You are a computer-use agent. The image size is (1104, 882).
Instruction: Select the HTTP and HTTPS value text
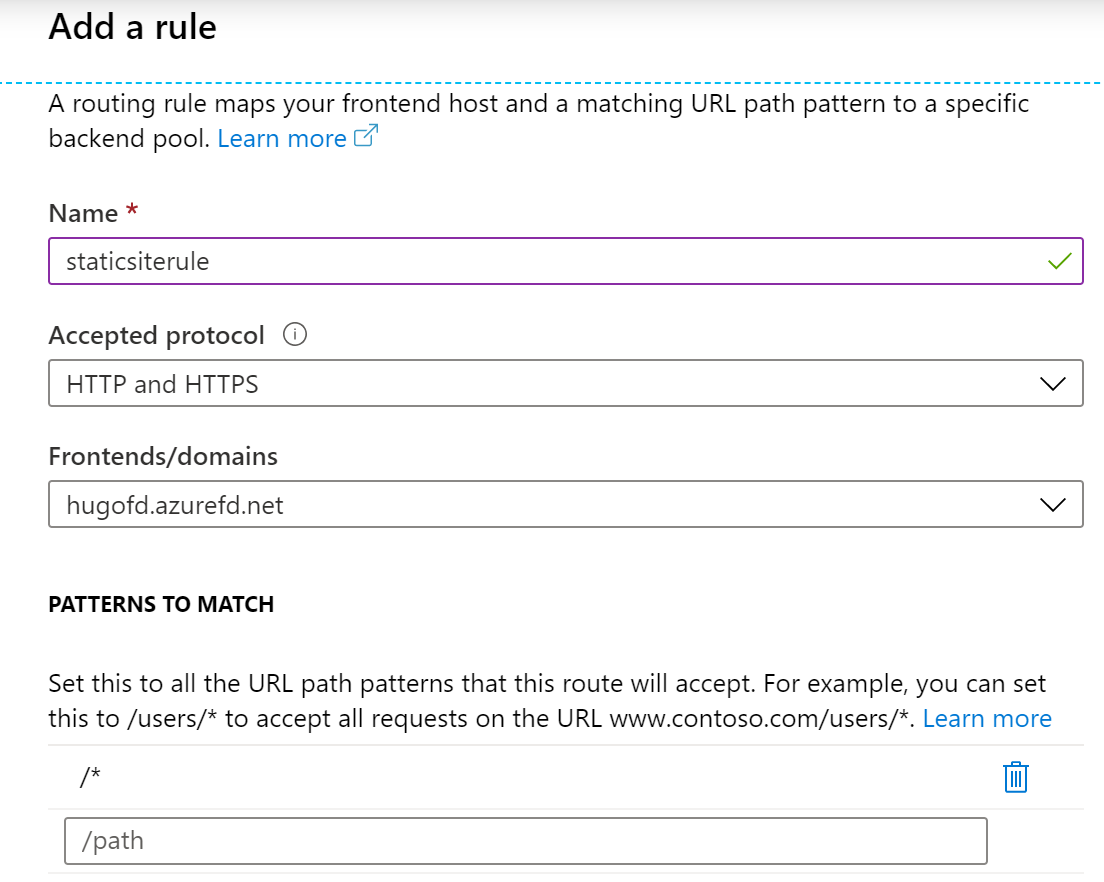click(x=162, y=384)
